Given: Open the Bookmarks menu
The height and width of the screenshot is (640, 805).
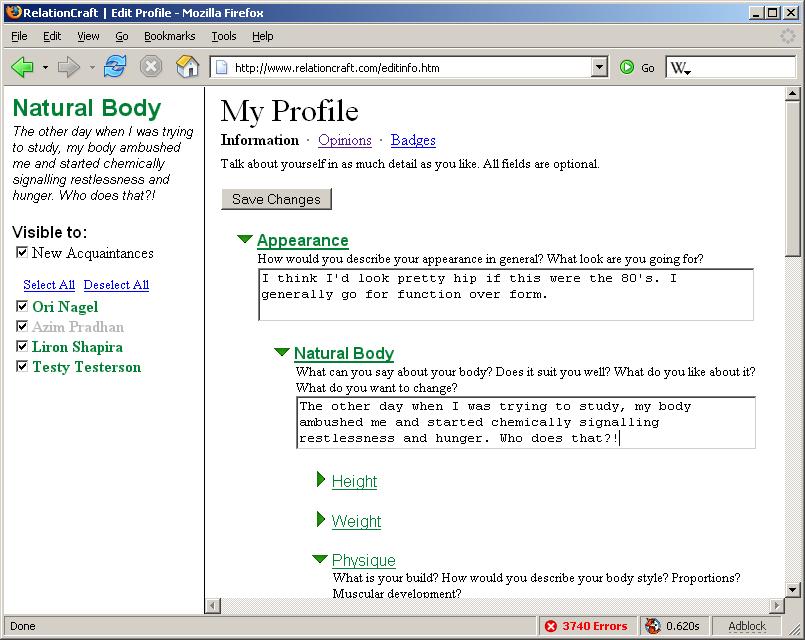Looking at the screenshot, I should click(169, 36).
